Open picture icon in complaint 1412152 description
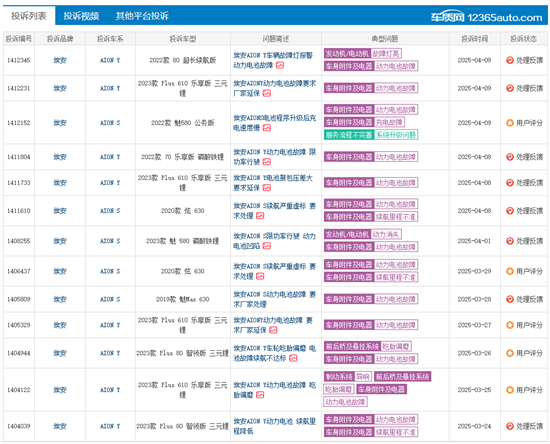 click(x=267, y=128)
